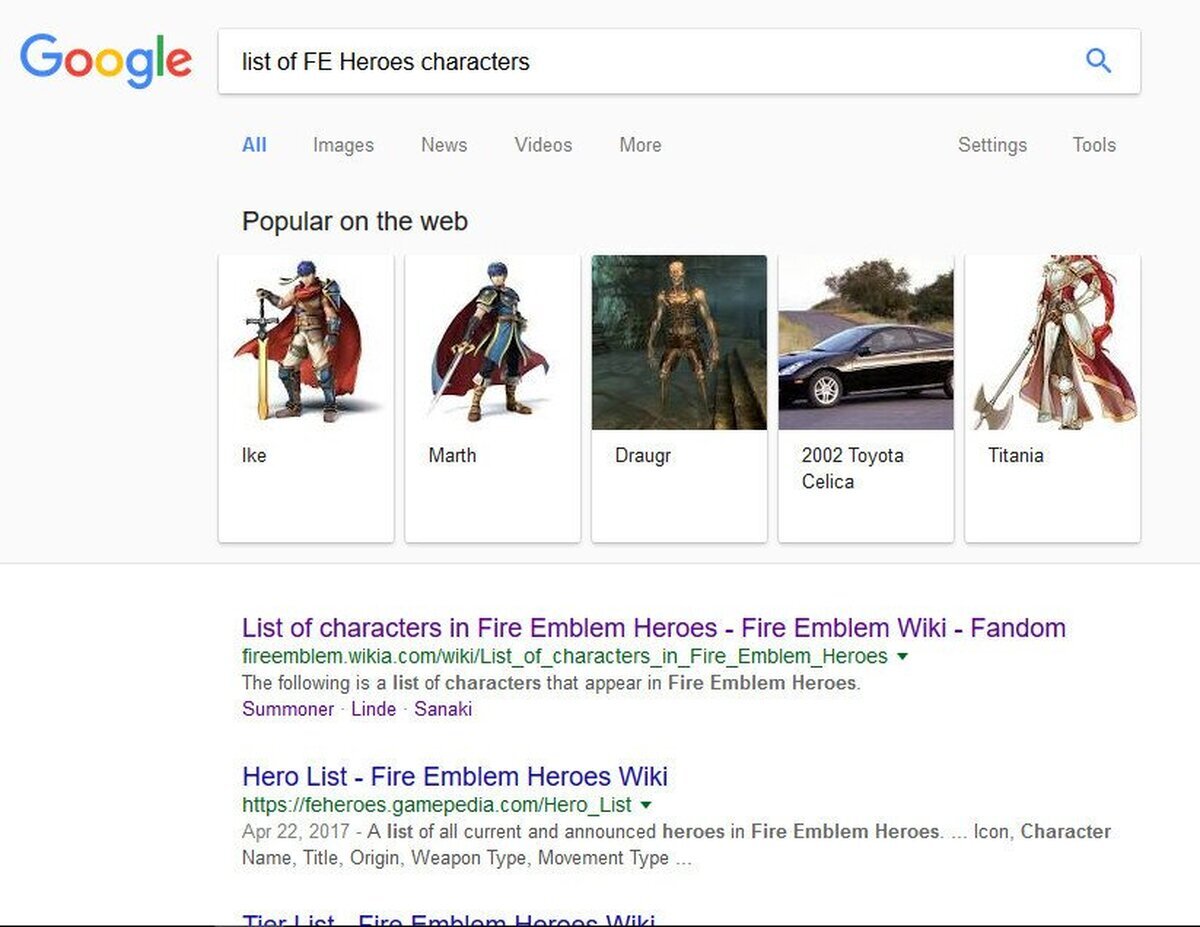Open the Titania character thumbnail
The height and width of the screenshot is (927, 1200).
1052,342
